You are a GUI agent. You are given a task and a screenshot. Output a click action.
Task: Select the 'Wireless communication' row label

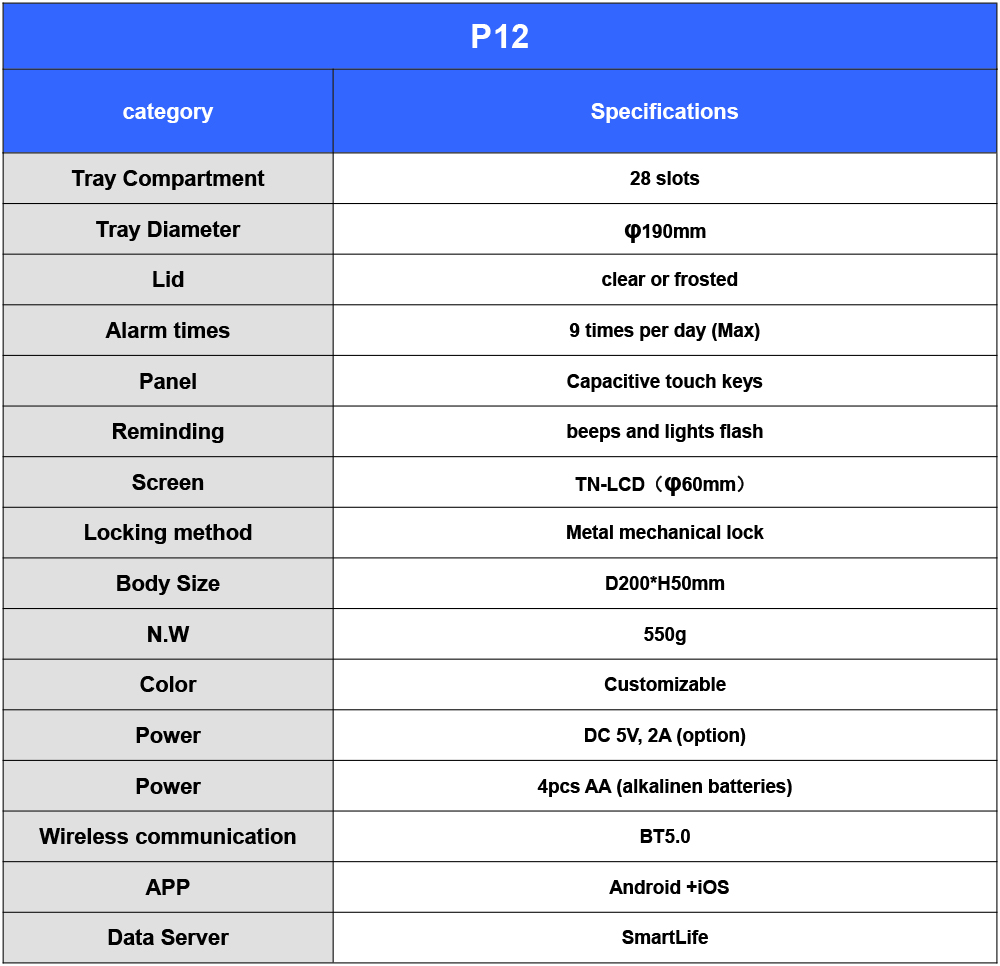coord(168,837)
